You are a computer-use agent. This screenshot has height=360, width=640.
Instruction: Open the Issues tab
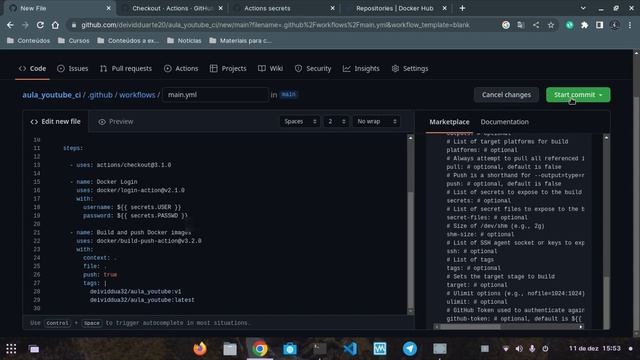pyautogui.click(x=73, y=69)
